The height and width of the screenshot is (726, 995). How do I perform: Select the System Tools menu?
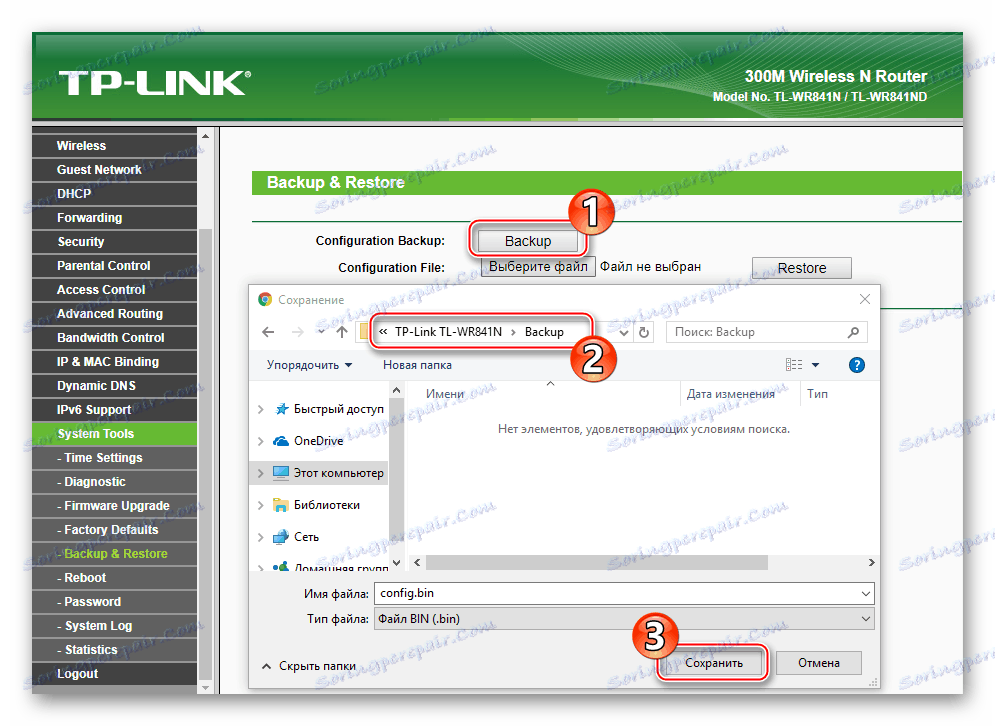(x=115, y=434)
